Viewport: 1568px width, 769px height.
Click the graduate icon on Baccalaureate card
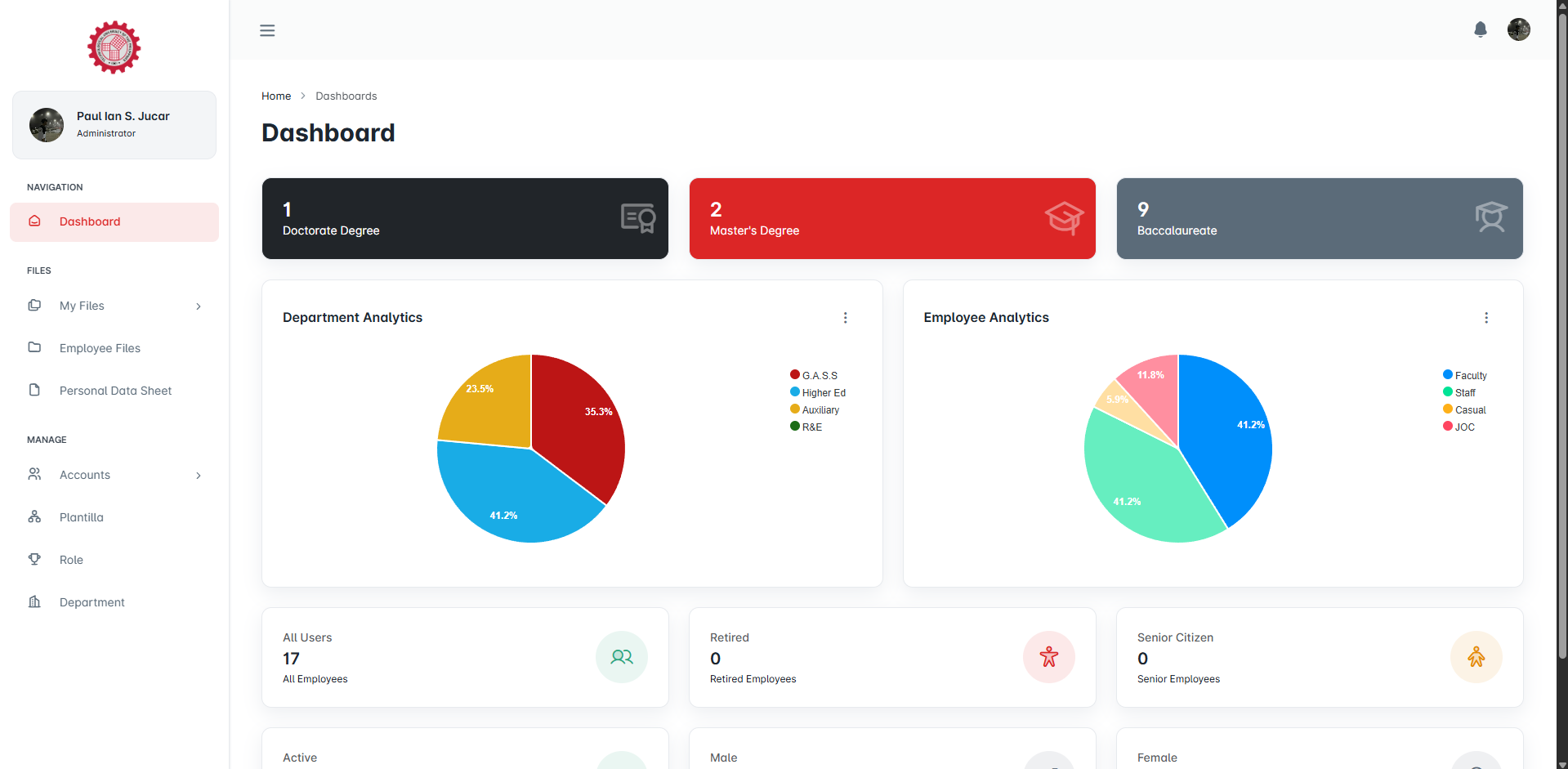pos(1491,218)
